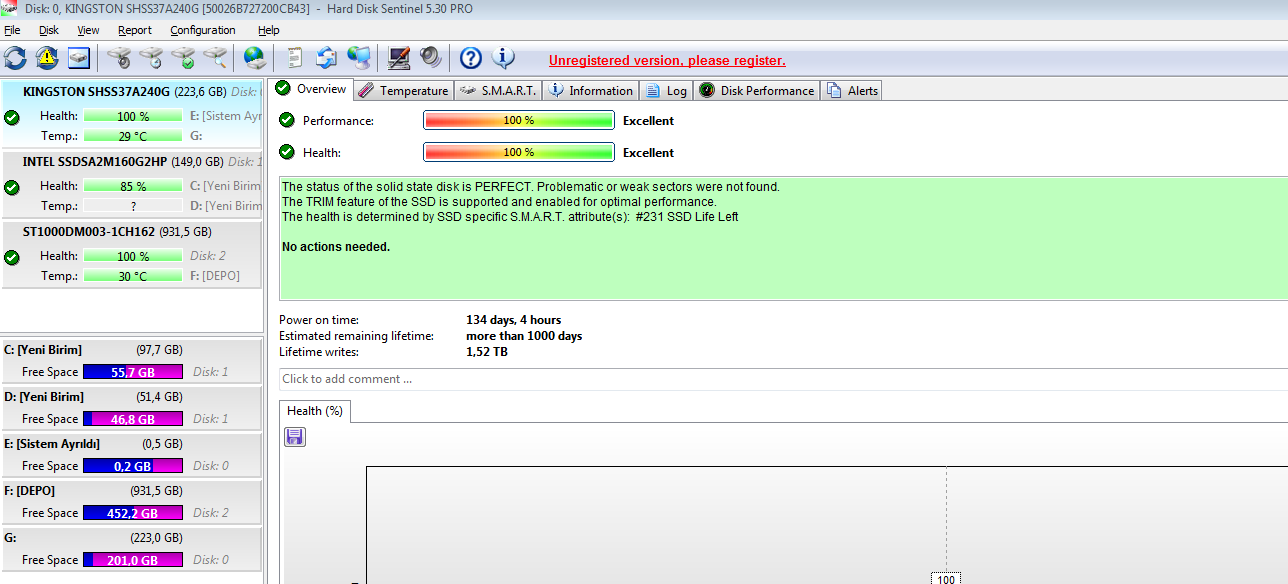
Task: Switch to the Information tab
Action: [x=590, y=90]
